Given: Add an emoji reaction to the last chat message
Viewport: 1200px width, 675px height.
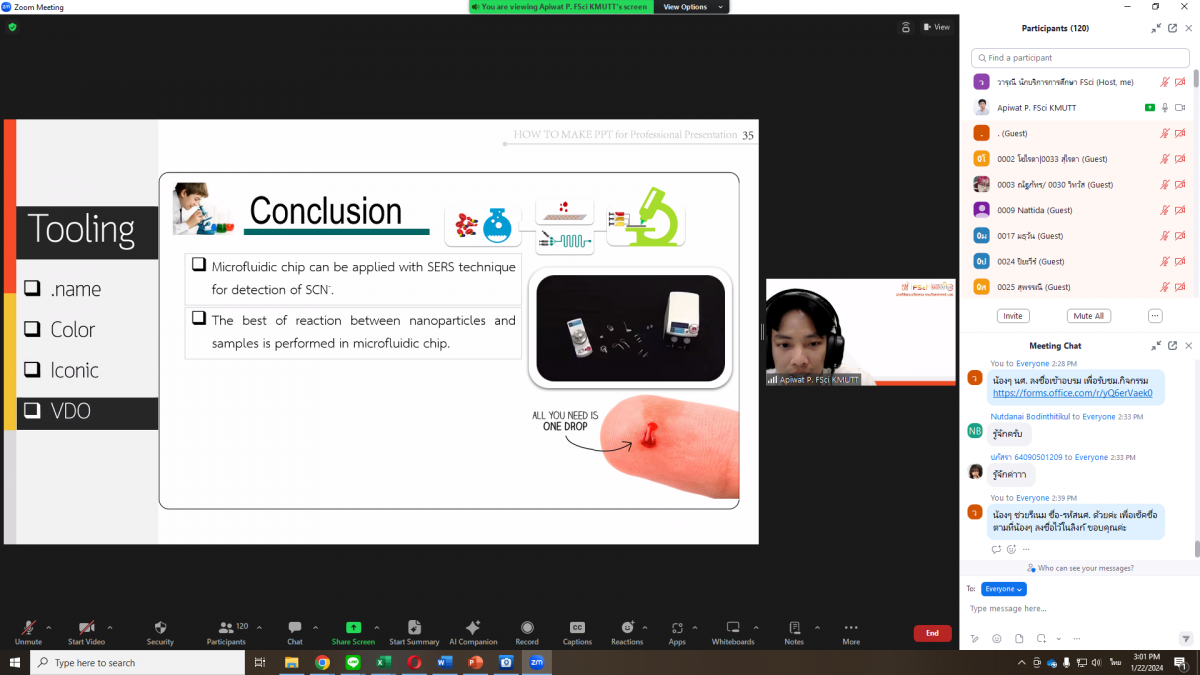Looking at the screenshot, I should click(x=1012, y=549).
